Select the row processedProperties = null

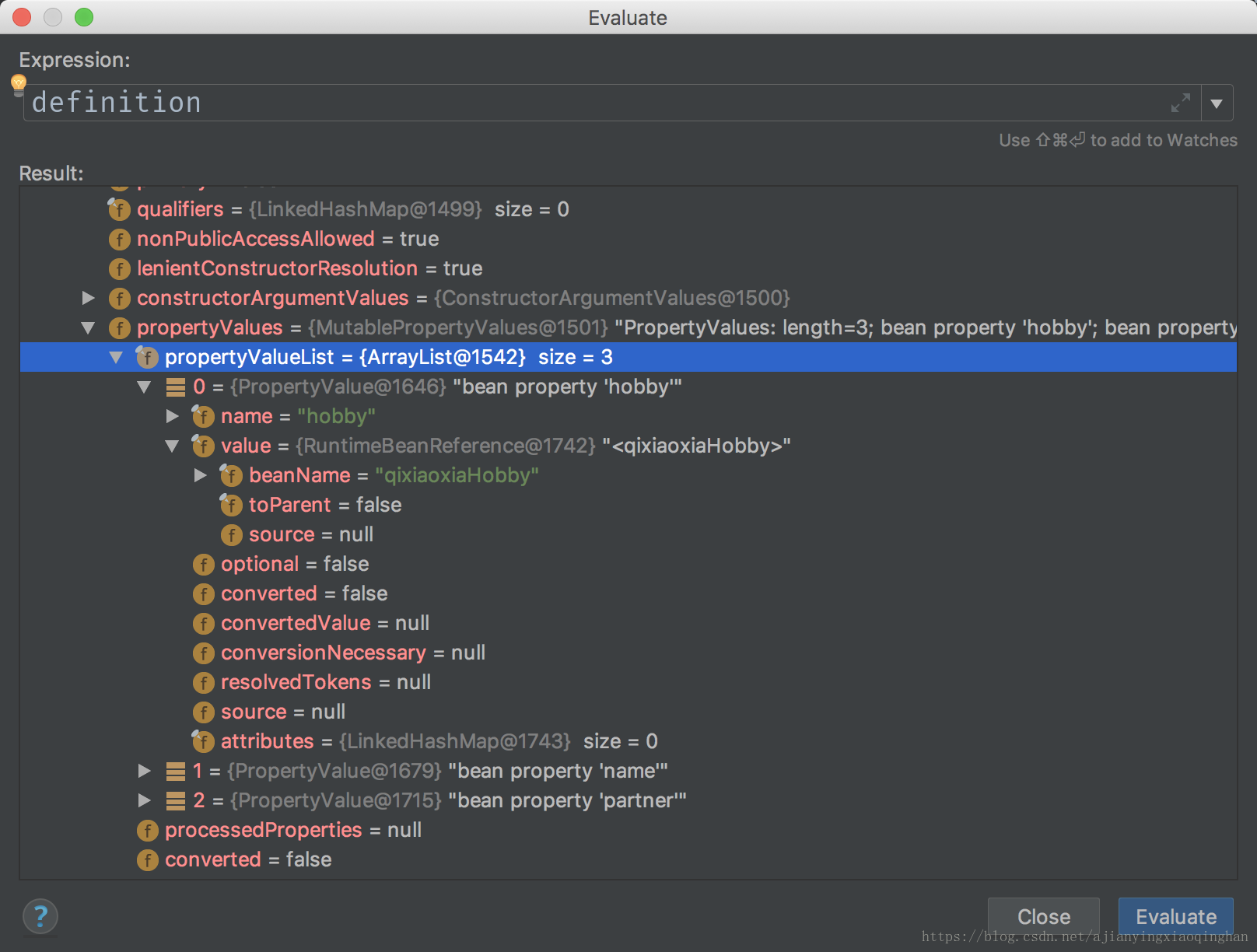pyautogui.click(x=628, y=830)
